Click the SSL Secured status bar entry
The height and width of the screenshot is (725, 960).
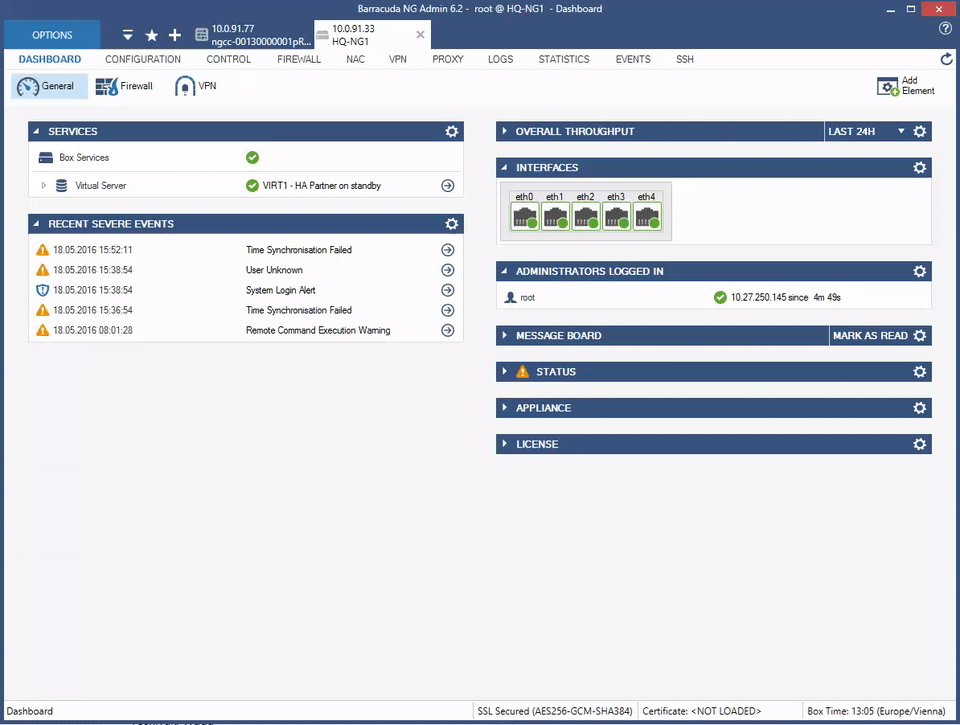click(x=555, y=711)
